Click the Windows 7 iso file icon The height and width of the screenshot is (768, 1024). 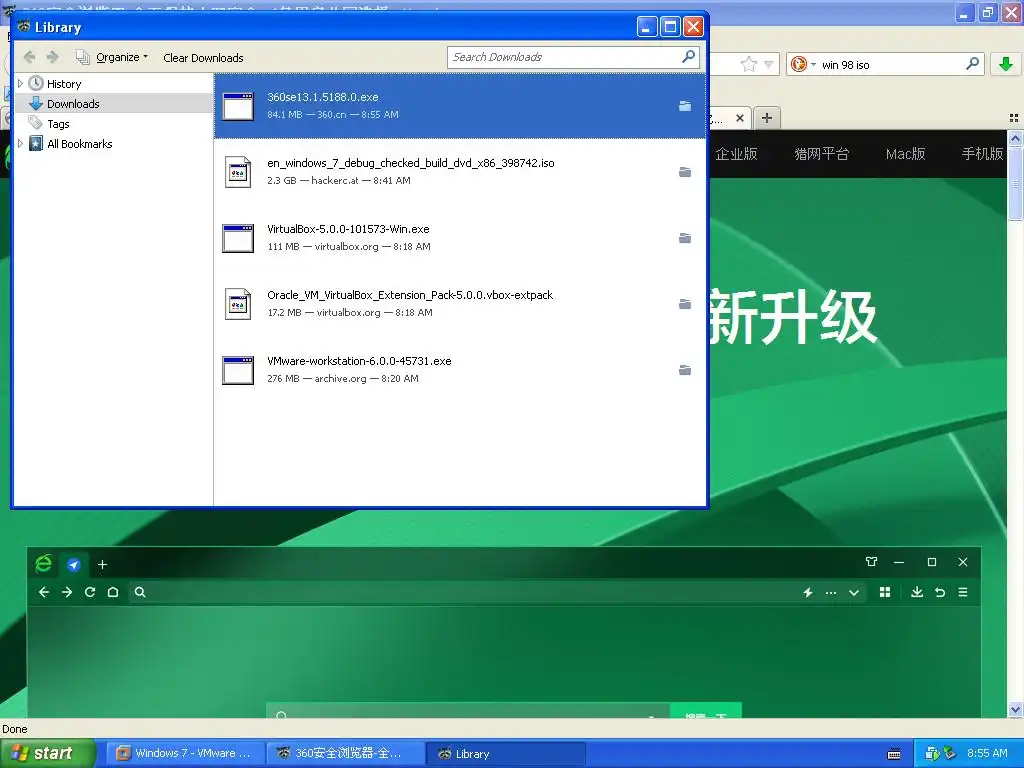coord(238,172)
